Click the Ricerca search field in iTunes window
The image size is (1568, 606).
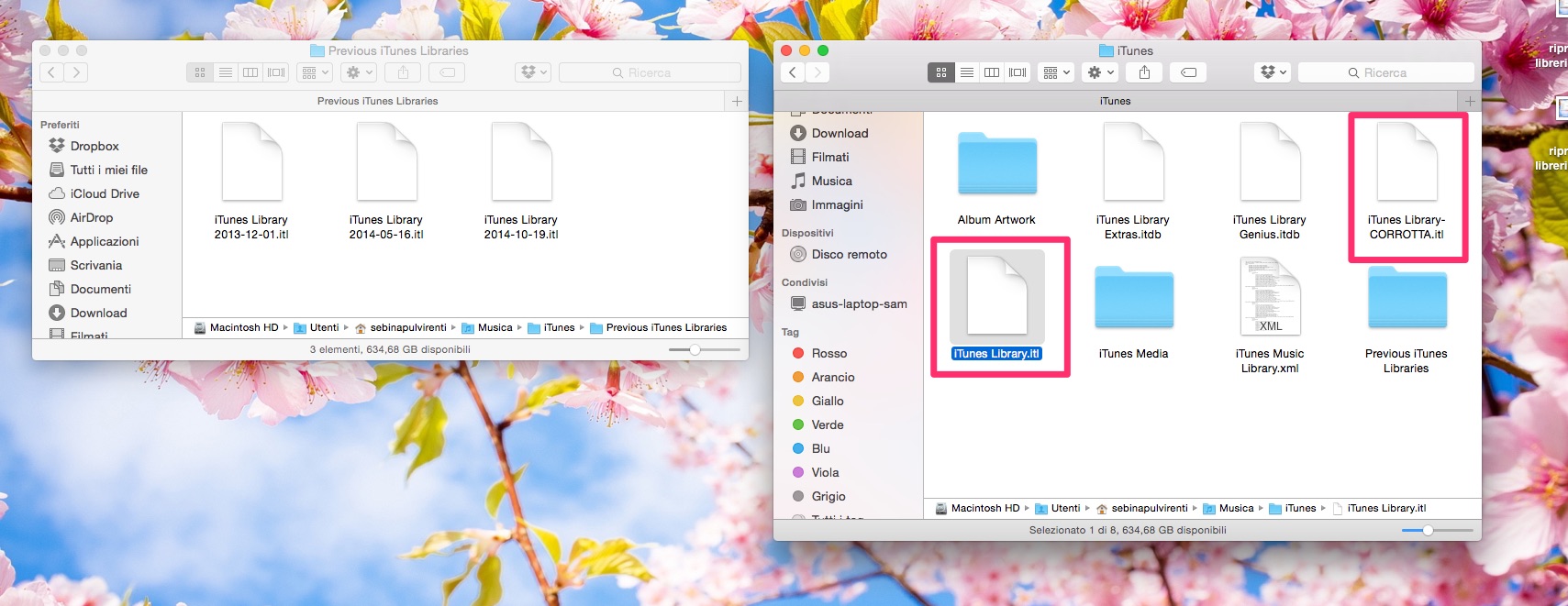[x=1385, y=72]
